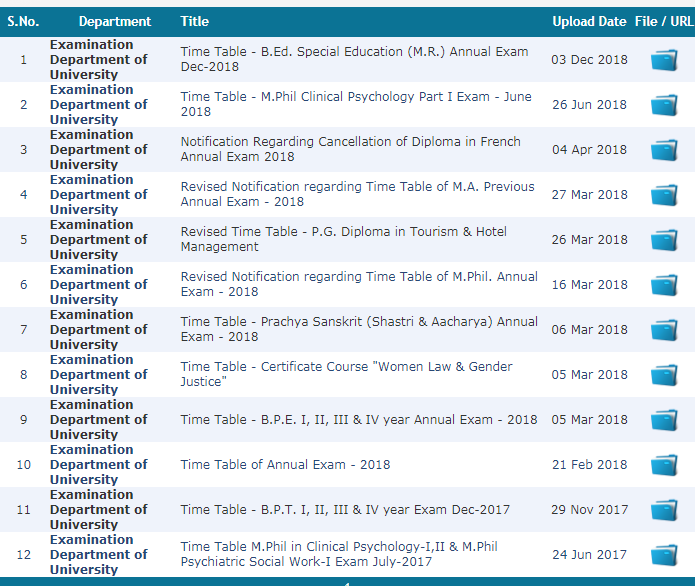Screen dimensions: 695x586
Task: Click serial number 7 cell
Action: click(23, 330)
